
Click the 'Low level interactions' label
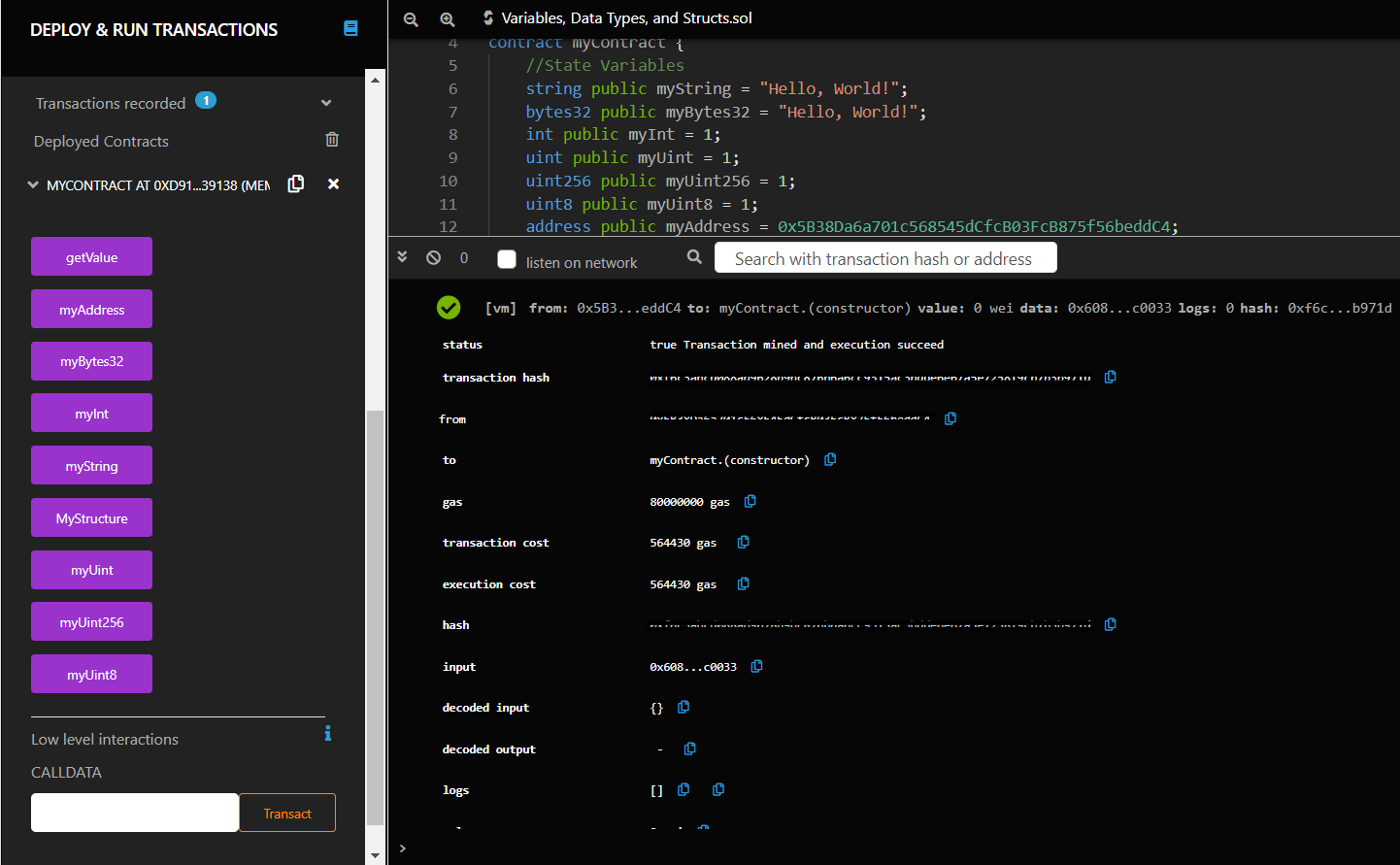pos(105,739)
